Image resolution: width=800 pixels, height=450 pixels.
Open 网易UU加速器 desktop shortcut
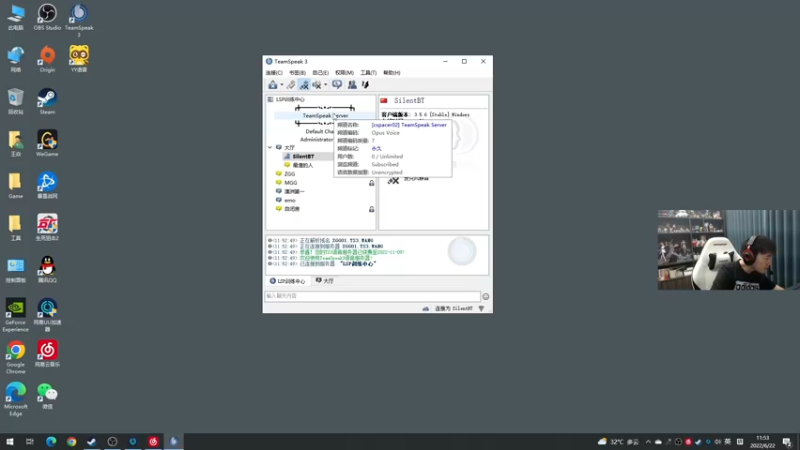tap(47, 315)
